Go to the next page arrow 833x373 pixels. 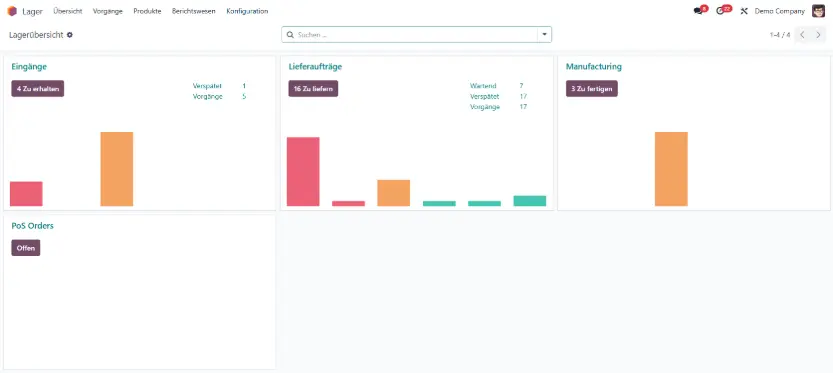819,35
